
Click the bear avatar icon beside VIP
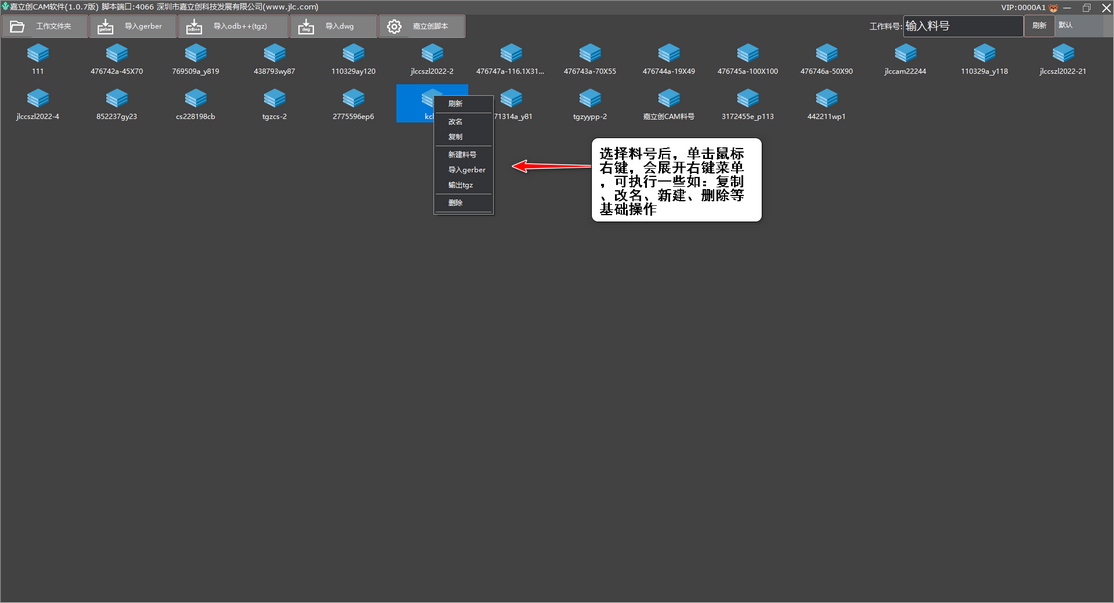click(x=1054, y=7)
